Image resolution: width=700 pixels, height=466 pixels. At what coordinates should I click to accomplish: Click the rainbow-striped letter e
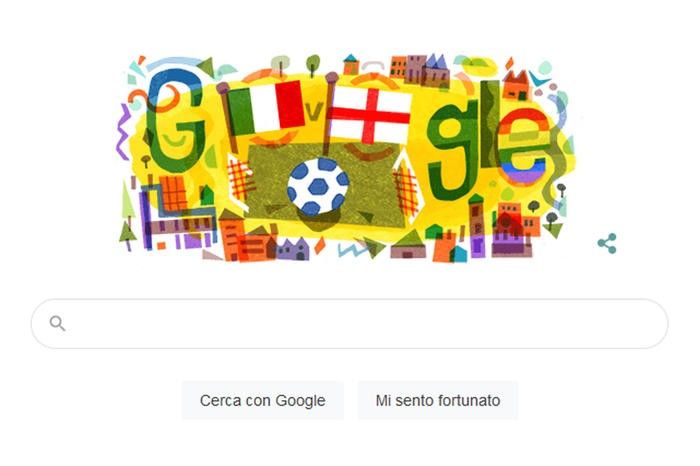pyautogui.click(x=523, y=146)
